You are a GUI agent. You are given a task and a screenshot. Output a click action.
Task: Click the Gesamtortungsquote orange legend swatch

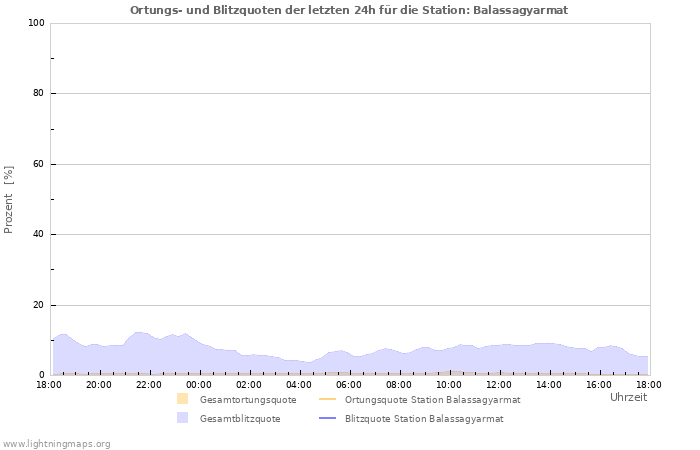coord(182,399)
